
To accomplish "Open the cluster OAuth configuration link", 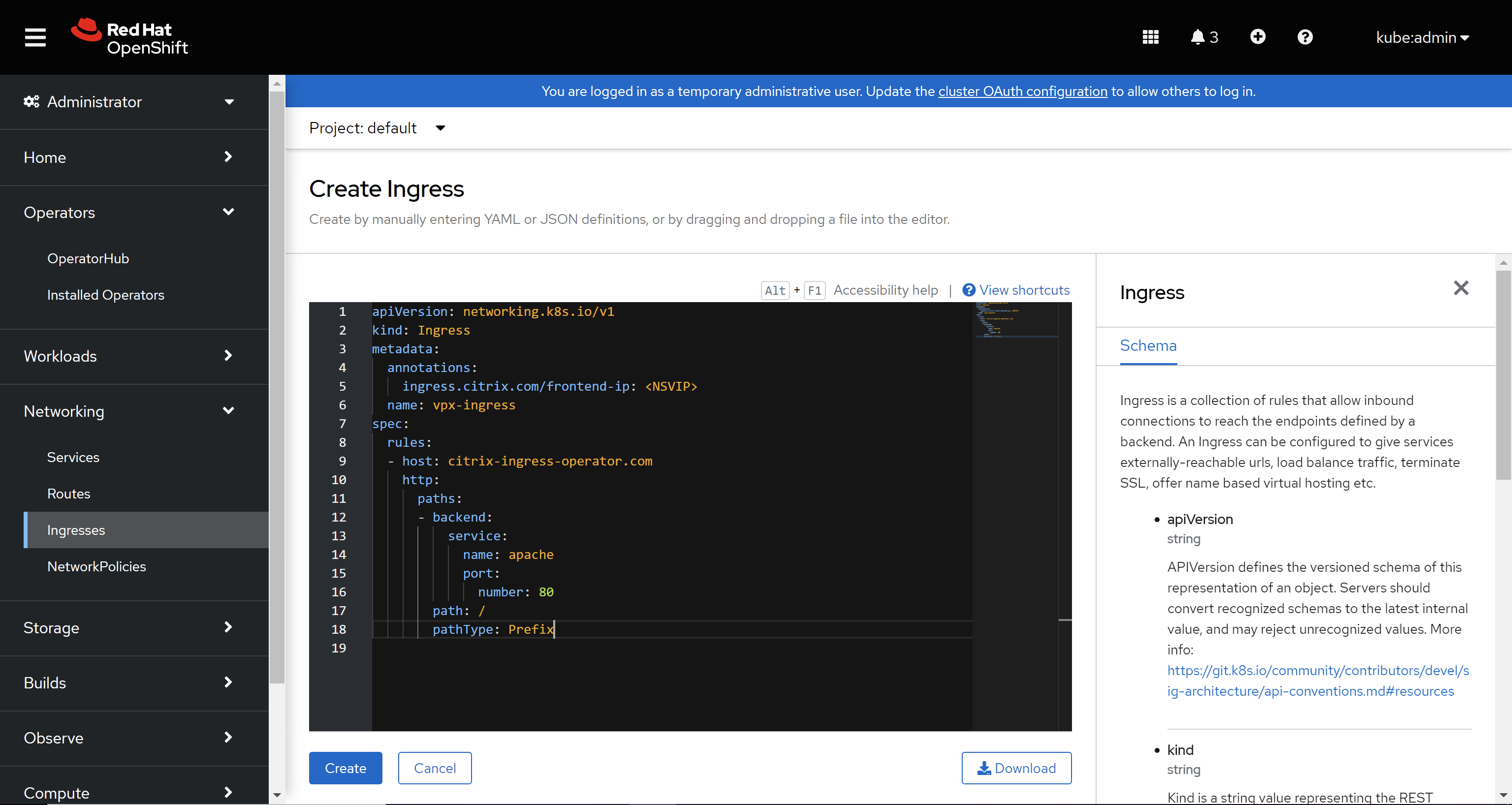I will coord(1022,92).
